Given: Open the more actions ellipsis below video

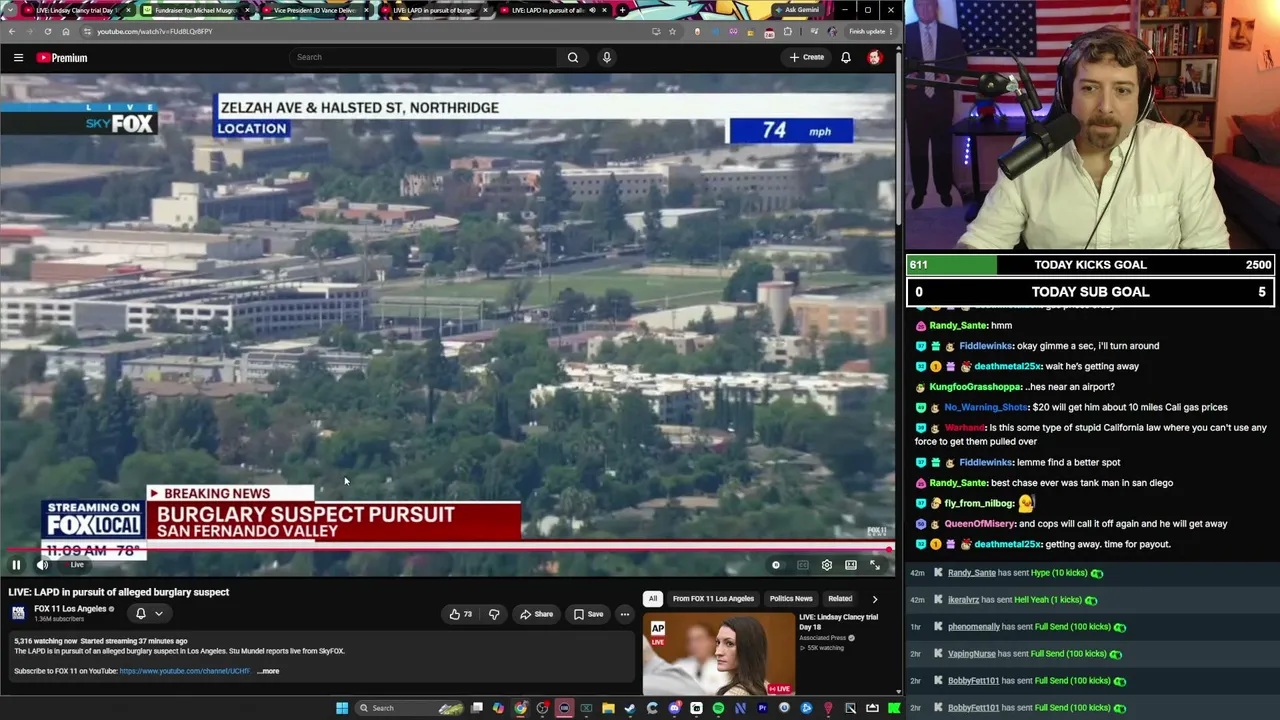Looking at the screenshot, I should point(625,614).
